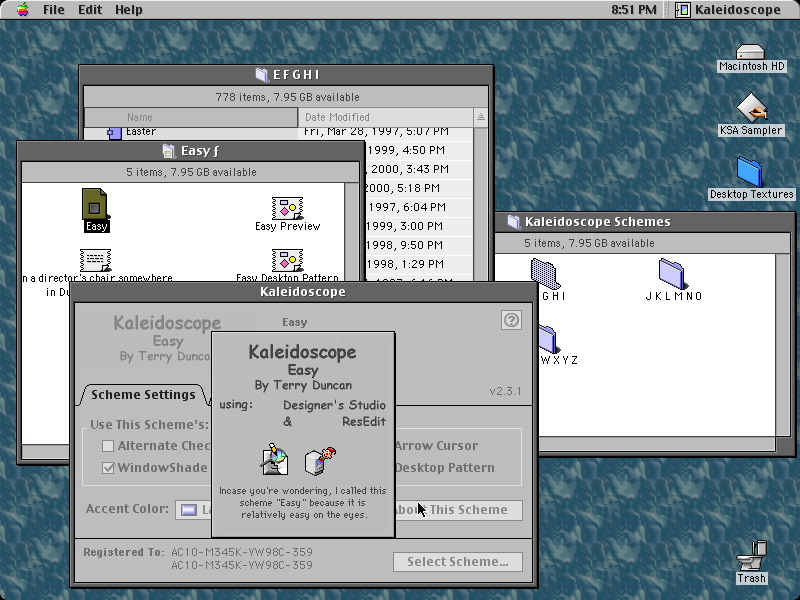Select the Easy Preview file icon
Screen dimensions: 800x600
click(x=287, y=208)
